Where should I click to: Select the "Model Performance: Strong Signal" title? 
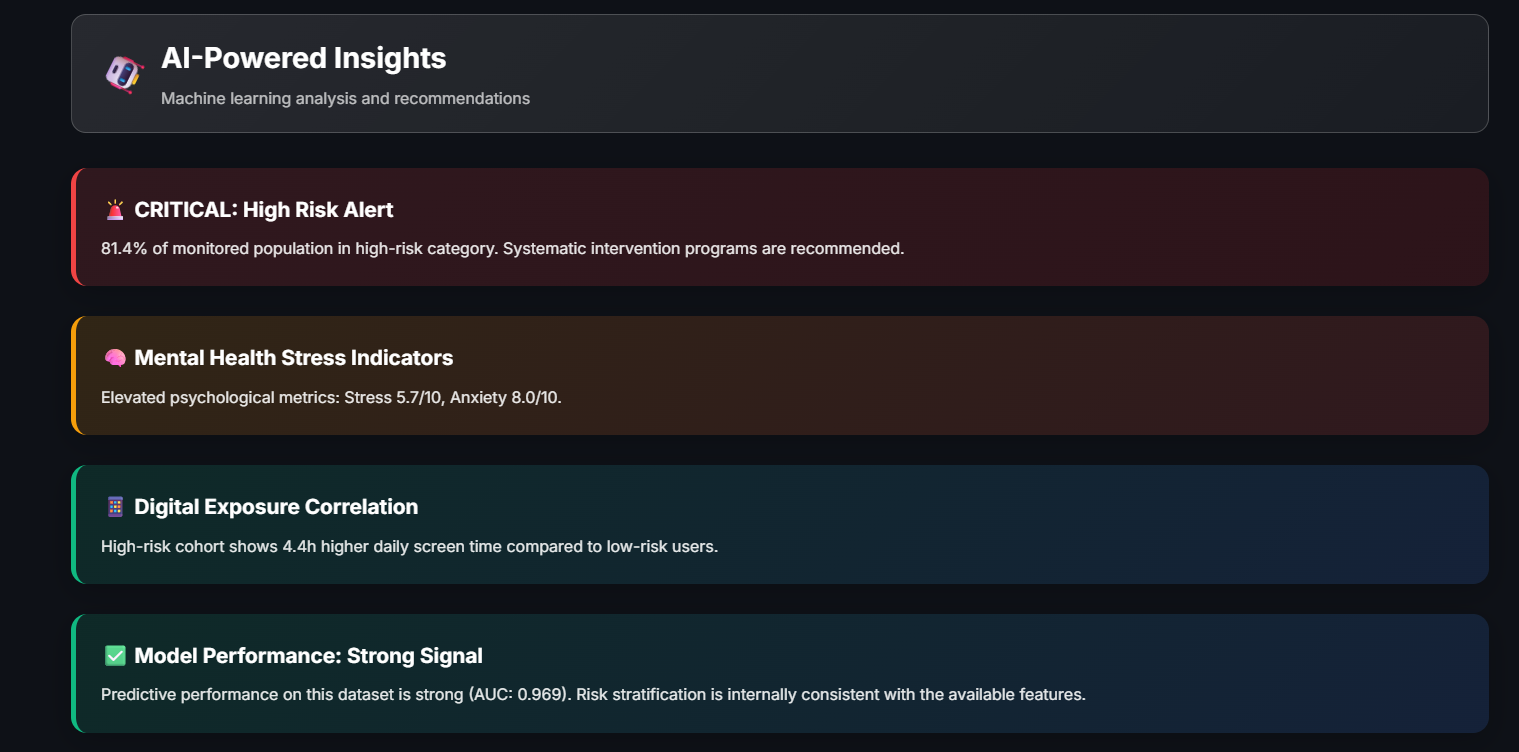click(308, 656)
